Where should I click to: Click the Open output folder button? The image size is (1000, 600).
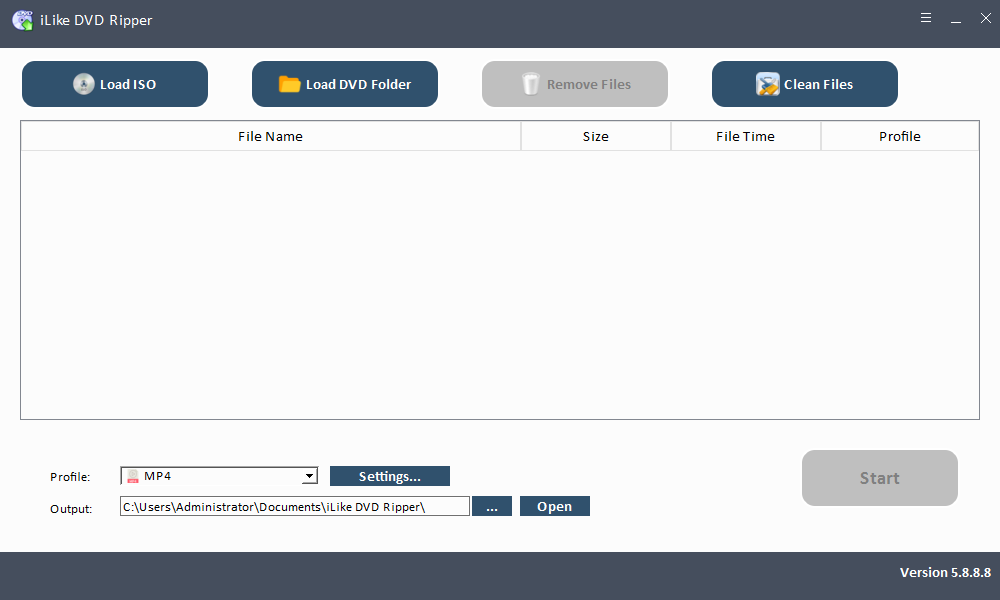[555, 506]
